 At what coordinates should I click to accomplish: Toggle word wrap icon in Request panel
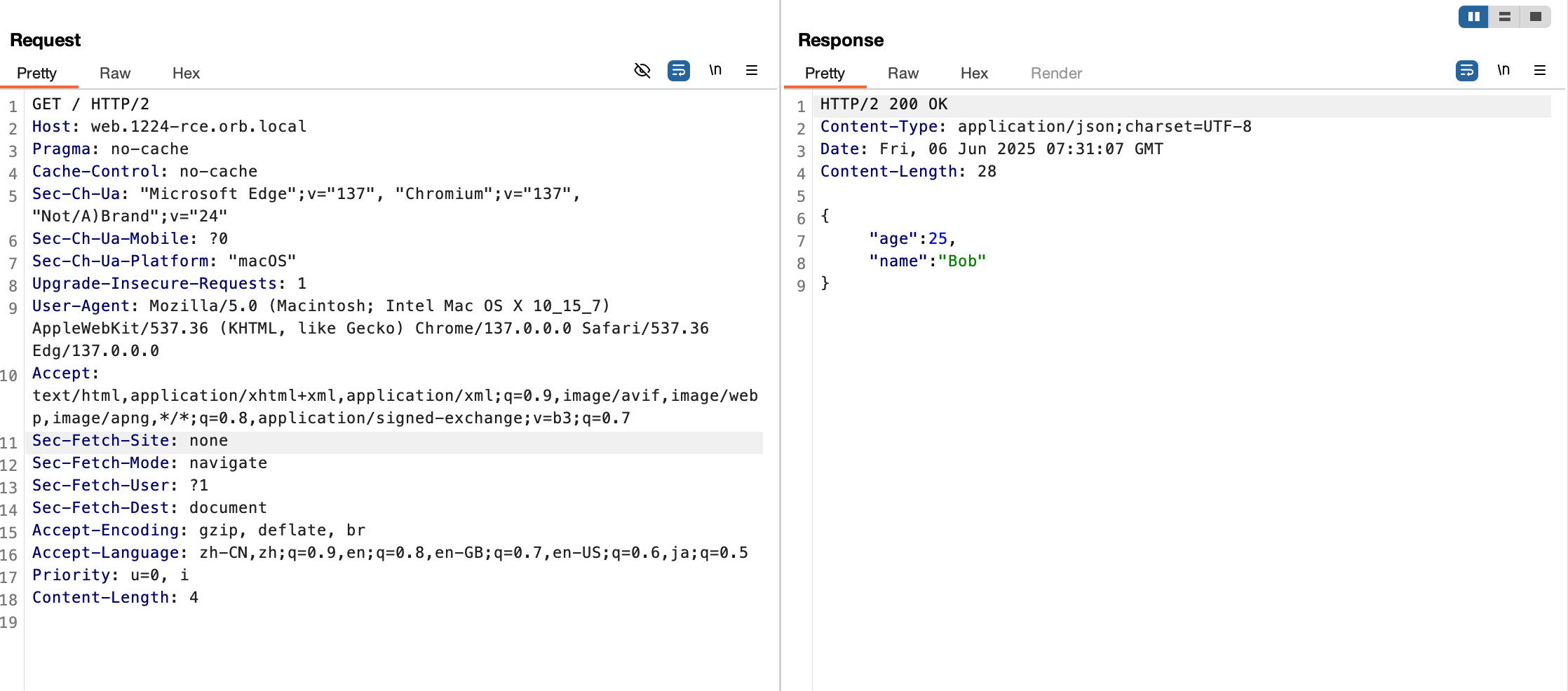[678, 70]
